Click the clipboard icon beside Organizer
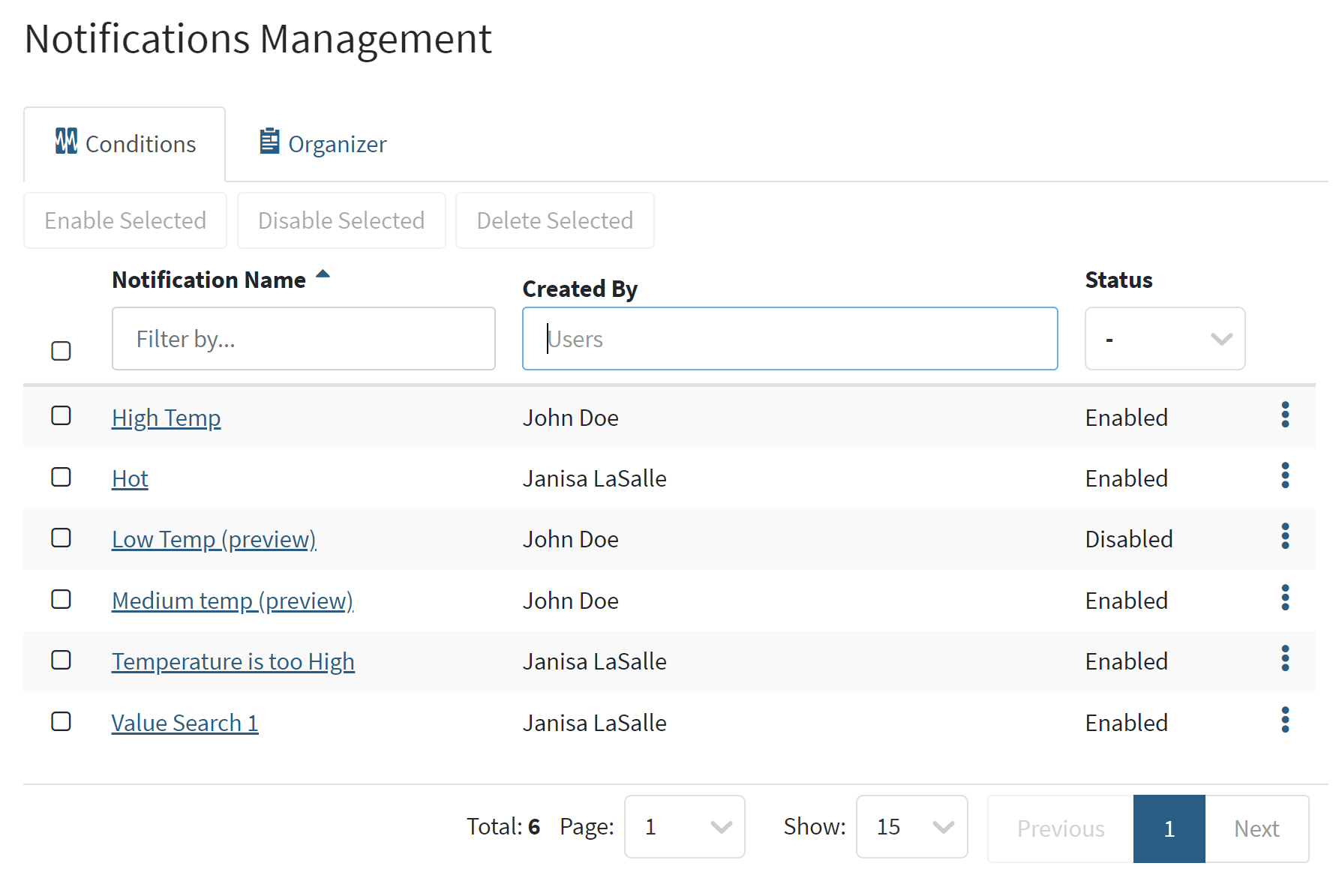The image size is (1342, 896). [270, 141]
